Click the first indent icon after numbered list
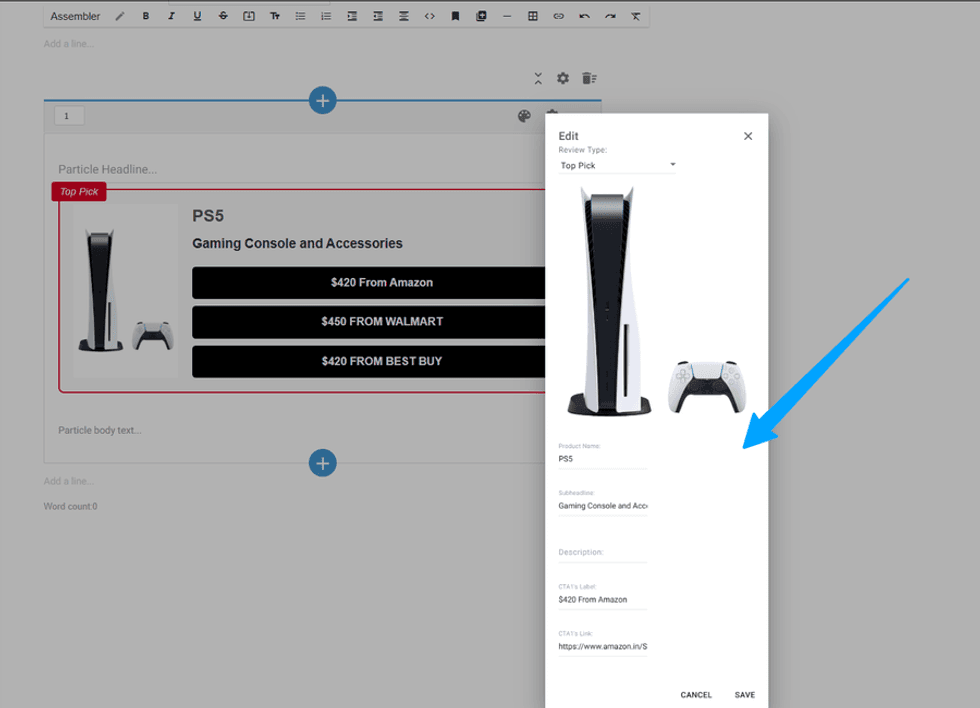 tap(352, 16)
